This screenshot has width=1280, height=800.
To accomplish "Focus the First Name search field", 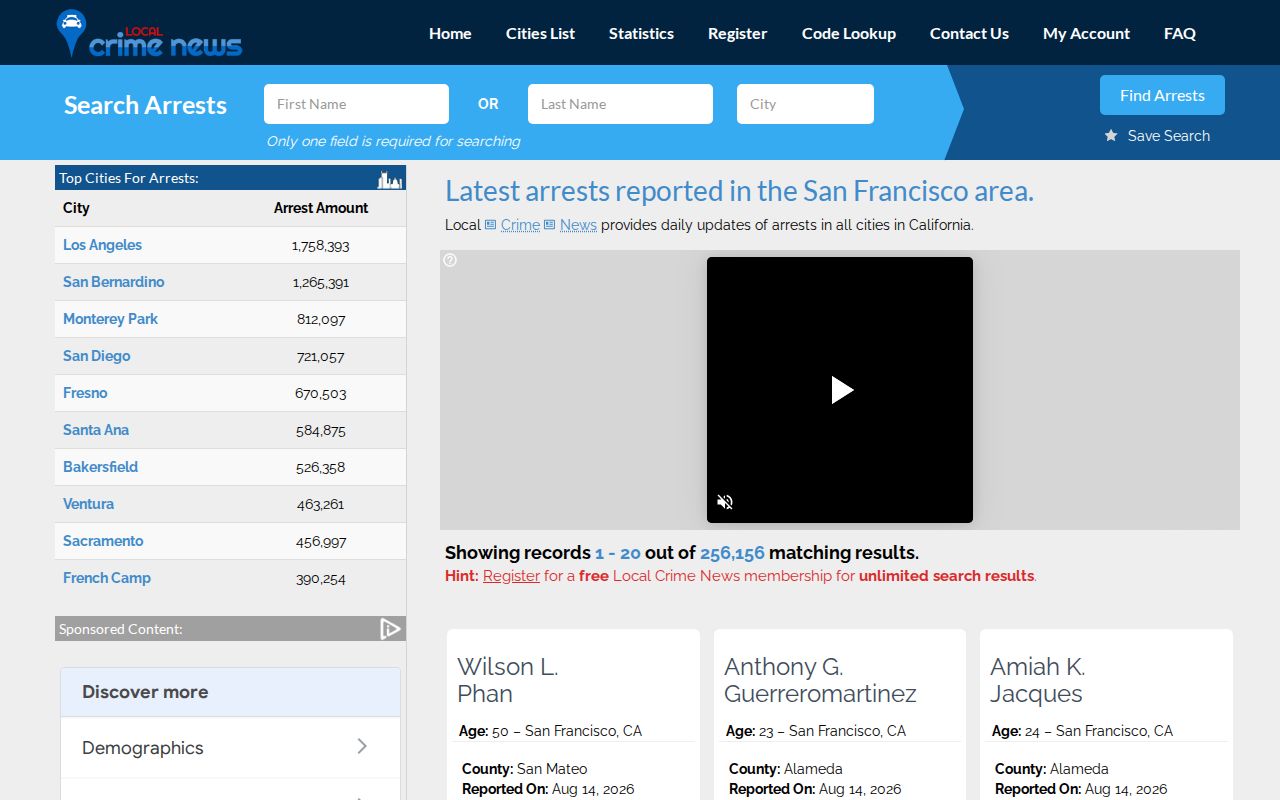I will (x=356, y=104).
